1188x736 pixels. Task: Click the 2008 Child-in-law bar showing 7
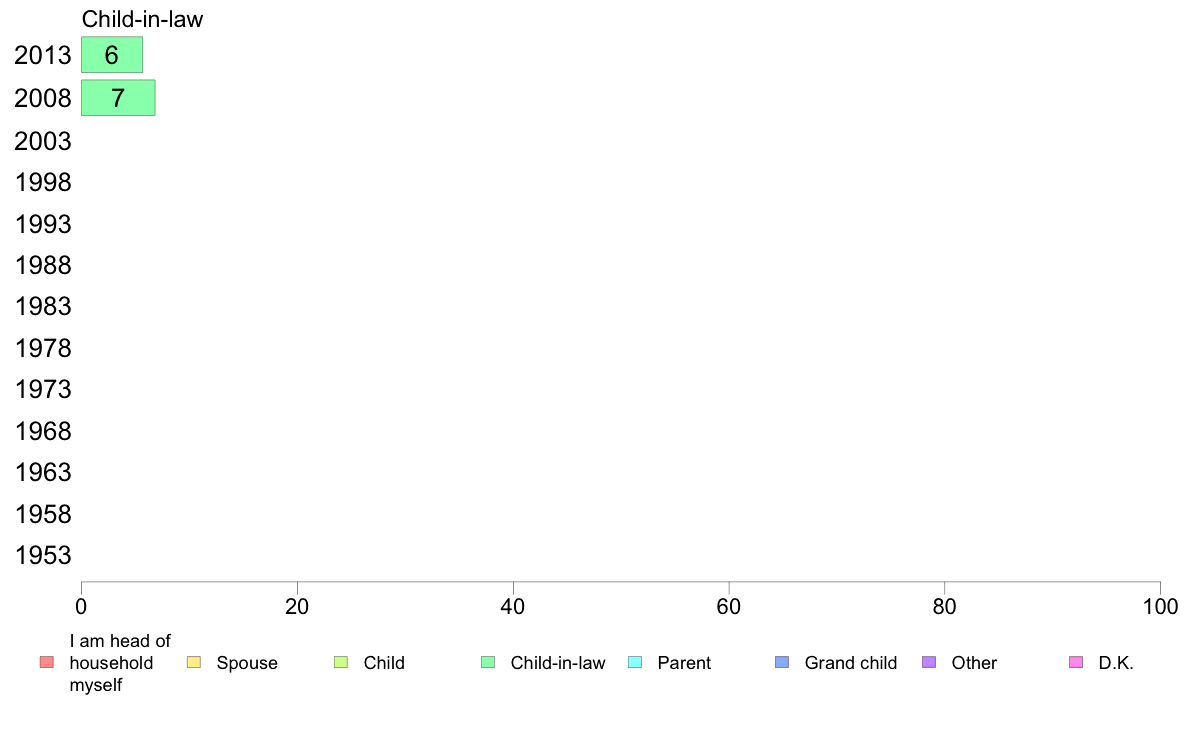coord(118,98)
